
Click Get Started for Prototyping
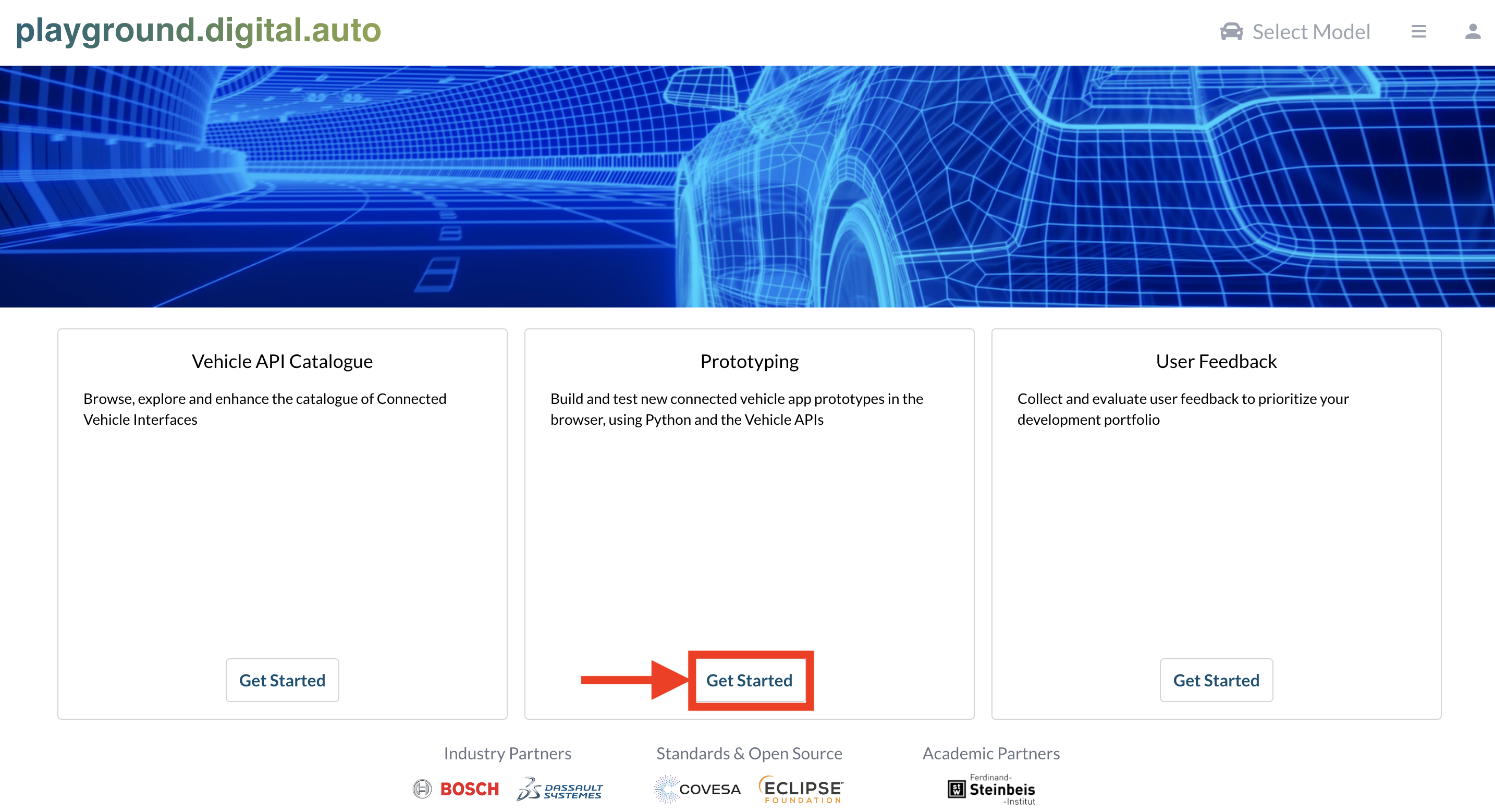(x=749, y=680)
